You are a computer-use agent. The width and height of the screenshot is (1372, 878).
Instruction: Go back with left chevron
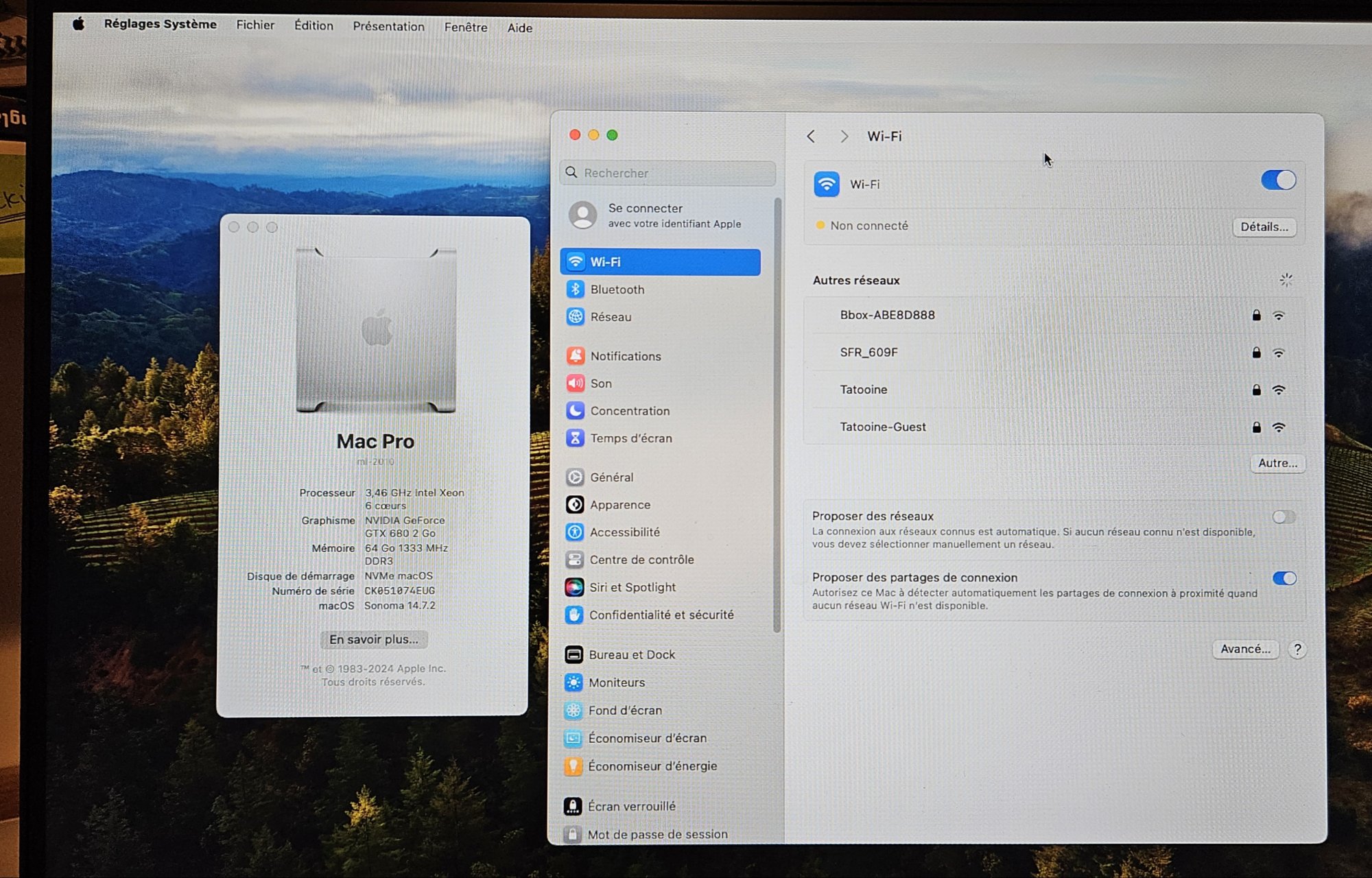coord(812,137)
